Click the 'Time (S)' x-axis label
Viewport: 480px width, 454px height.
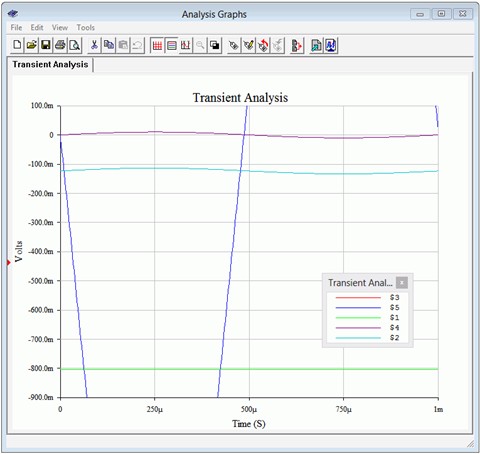click(x=249, y=424)
